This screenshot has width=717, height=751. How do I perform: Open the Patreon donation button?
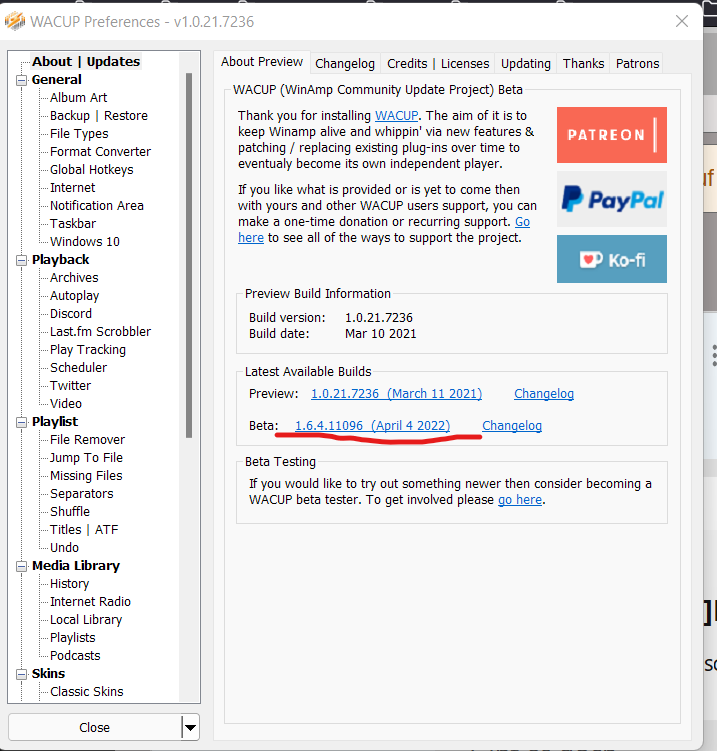[612, 135]
